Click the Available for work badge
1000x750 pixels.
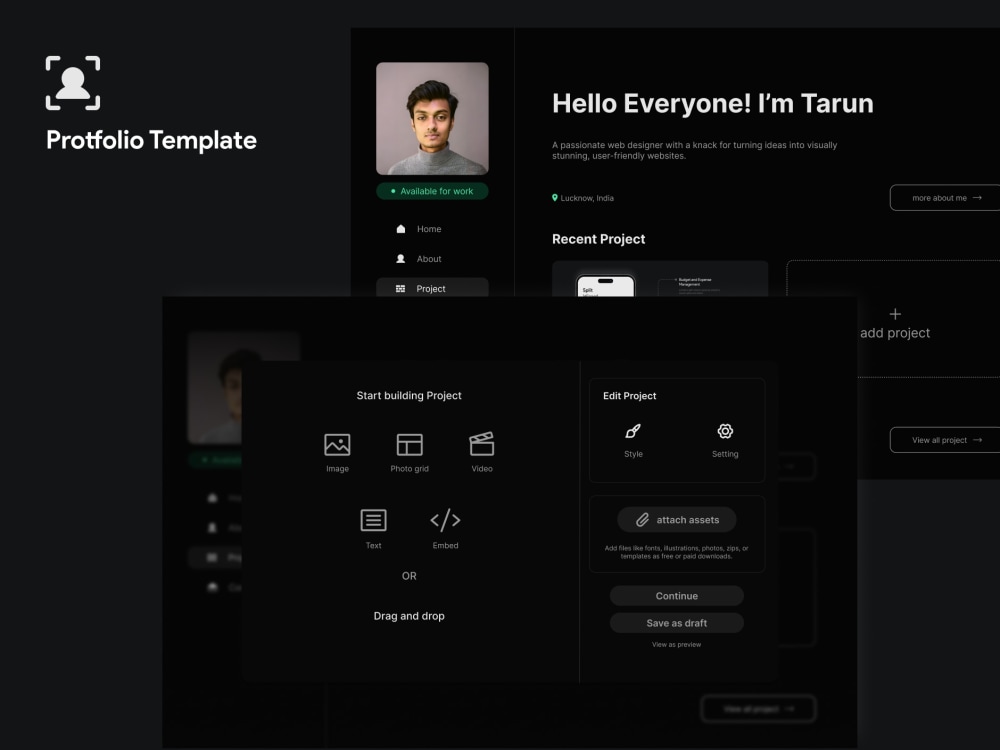point(432,191)
